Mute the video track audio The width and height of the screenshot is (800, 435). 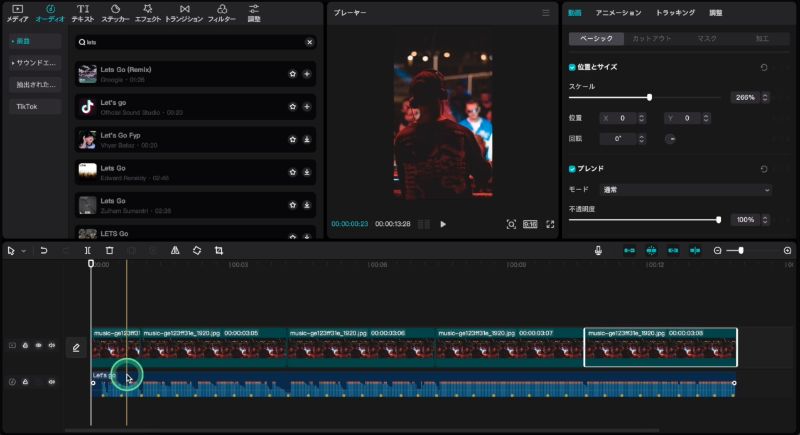[52, 345]
